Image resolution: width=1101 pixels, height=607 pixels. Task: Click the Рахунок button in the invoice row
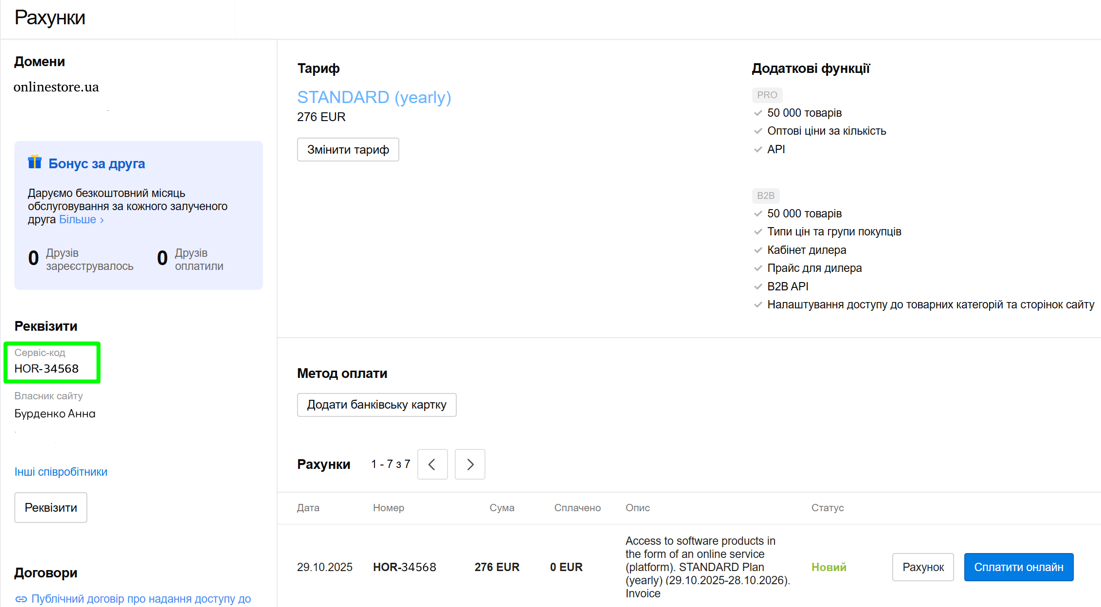click(x=922, y=567)
